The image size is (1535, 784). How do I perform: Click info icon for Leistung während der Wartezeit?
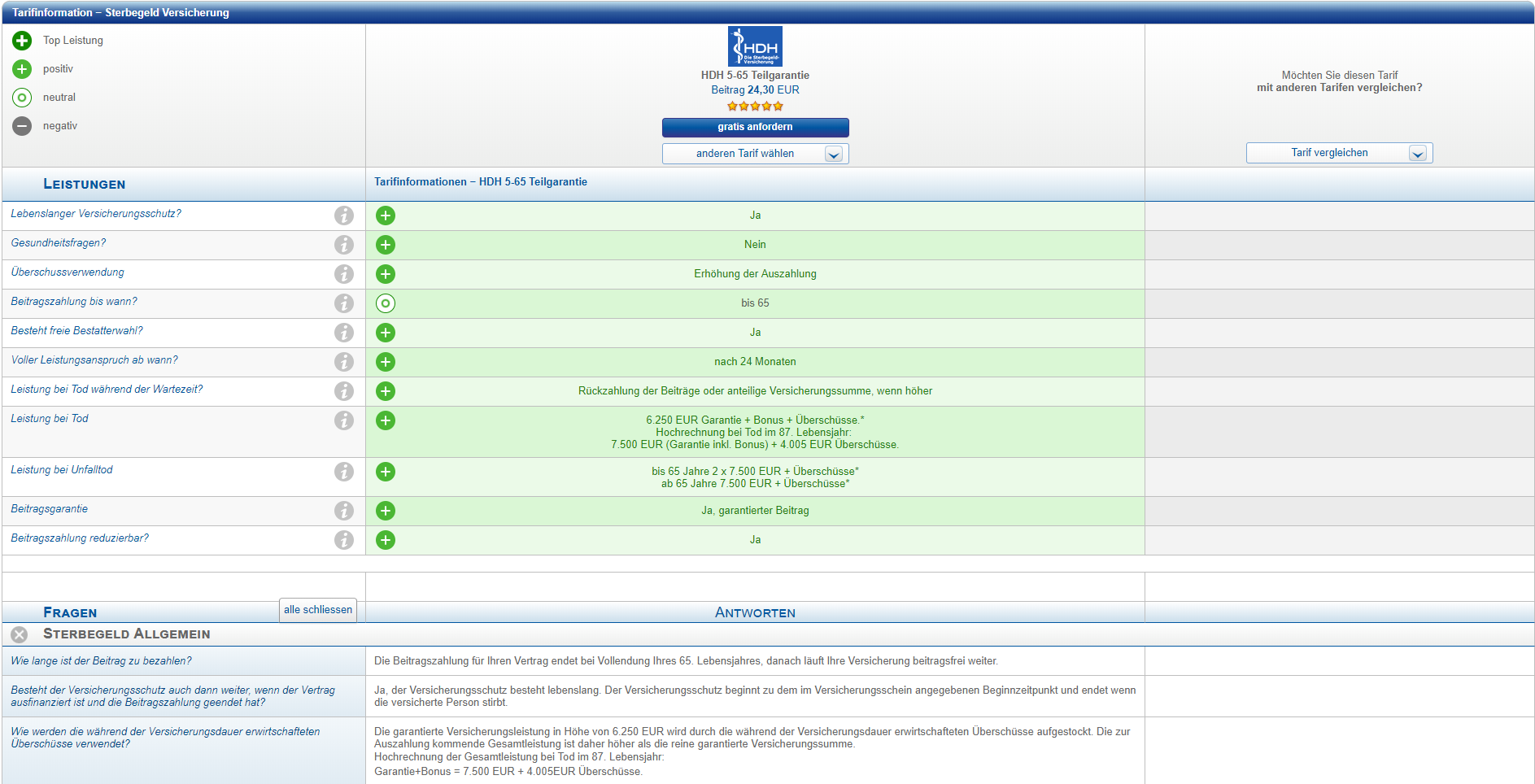[x=344, y=391]
